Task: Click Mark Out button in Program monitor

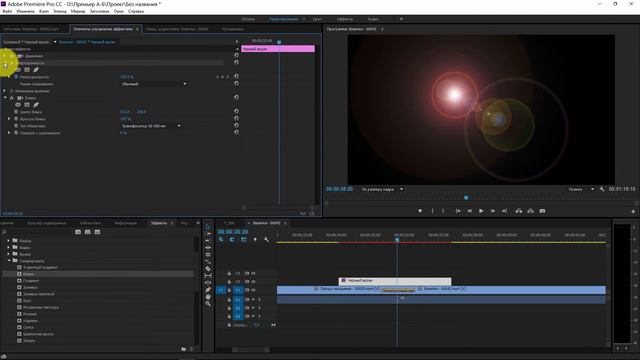Action: tap(443, 211)
